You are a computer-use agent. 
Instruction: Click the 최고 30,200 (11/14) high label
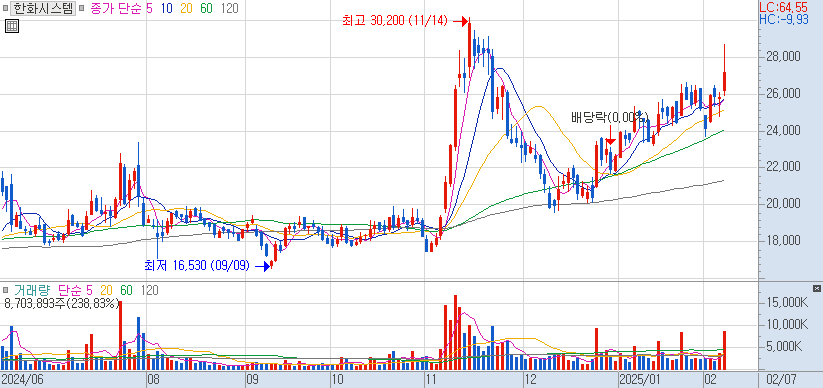coord(395,21)
